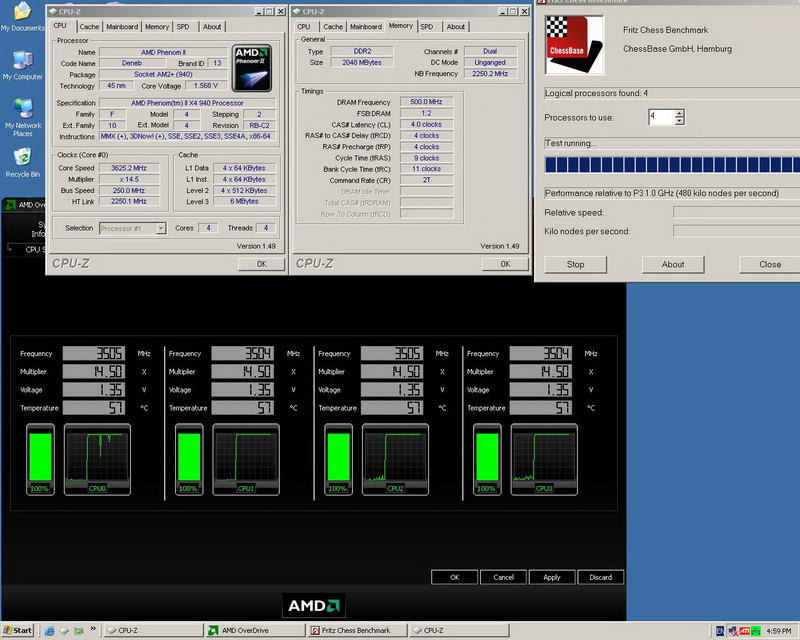Screen dimensions: 800x640
Task: Open the My Computer desktop icon
Action: pos(22,65)
